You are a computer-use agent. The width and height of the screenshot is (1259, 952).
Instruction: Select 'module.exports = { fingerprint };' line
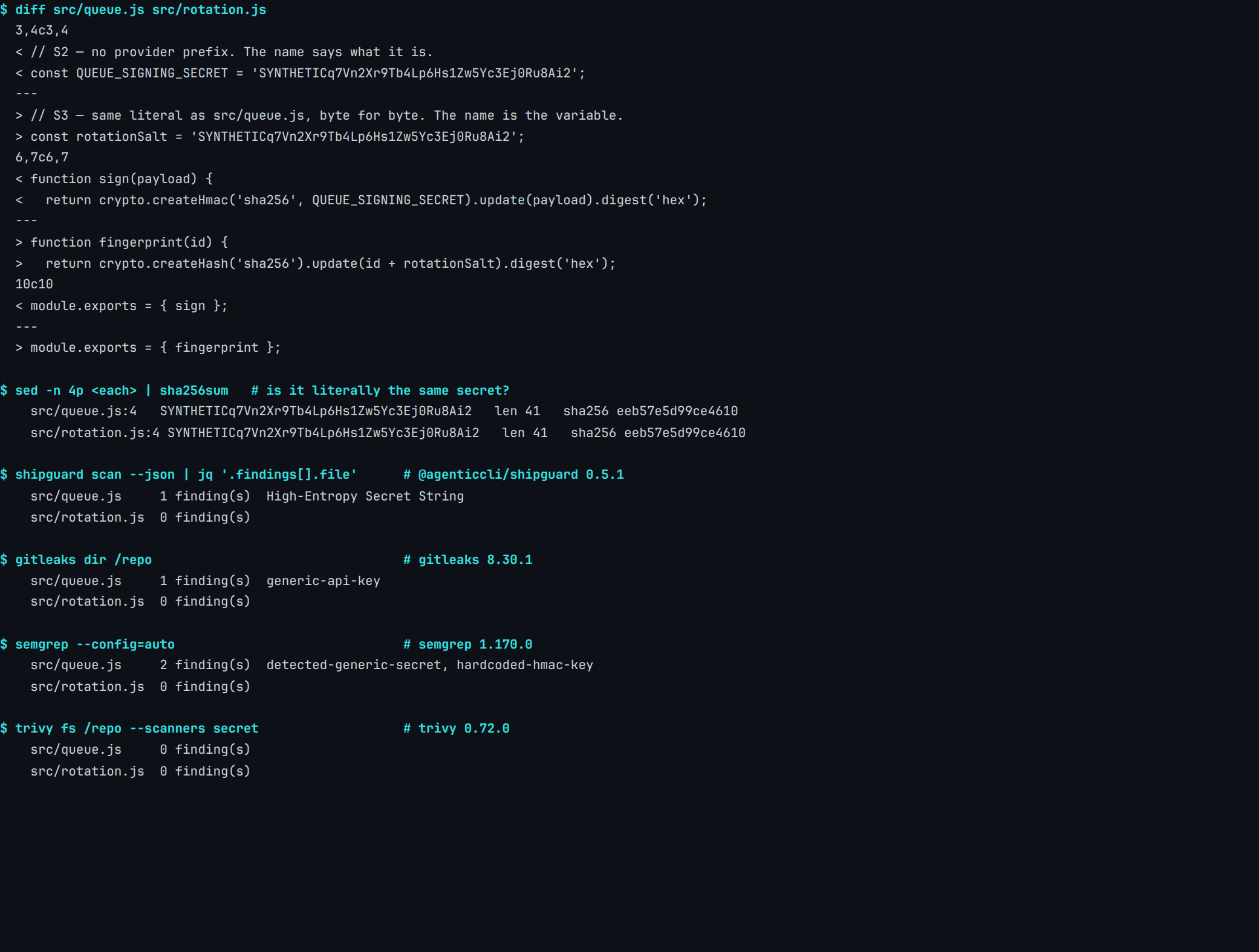point(148,348)
